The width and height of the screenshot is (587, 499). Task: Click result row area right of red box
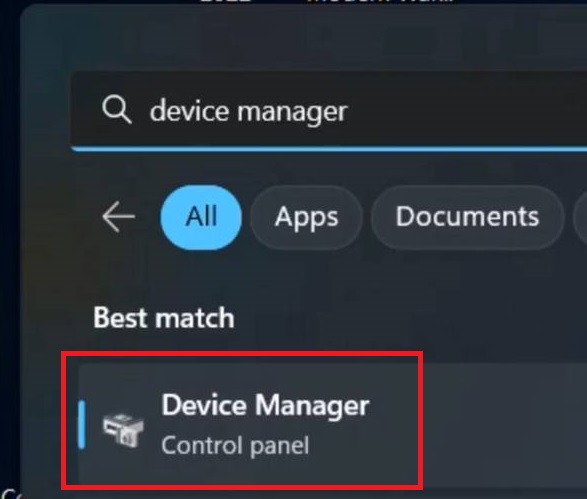coord(505,425)
